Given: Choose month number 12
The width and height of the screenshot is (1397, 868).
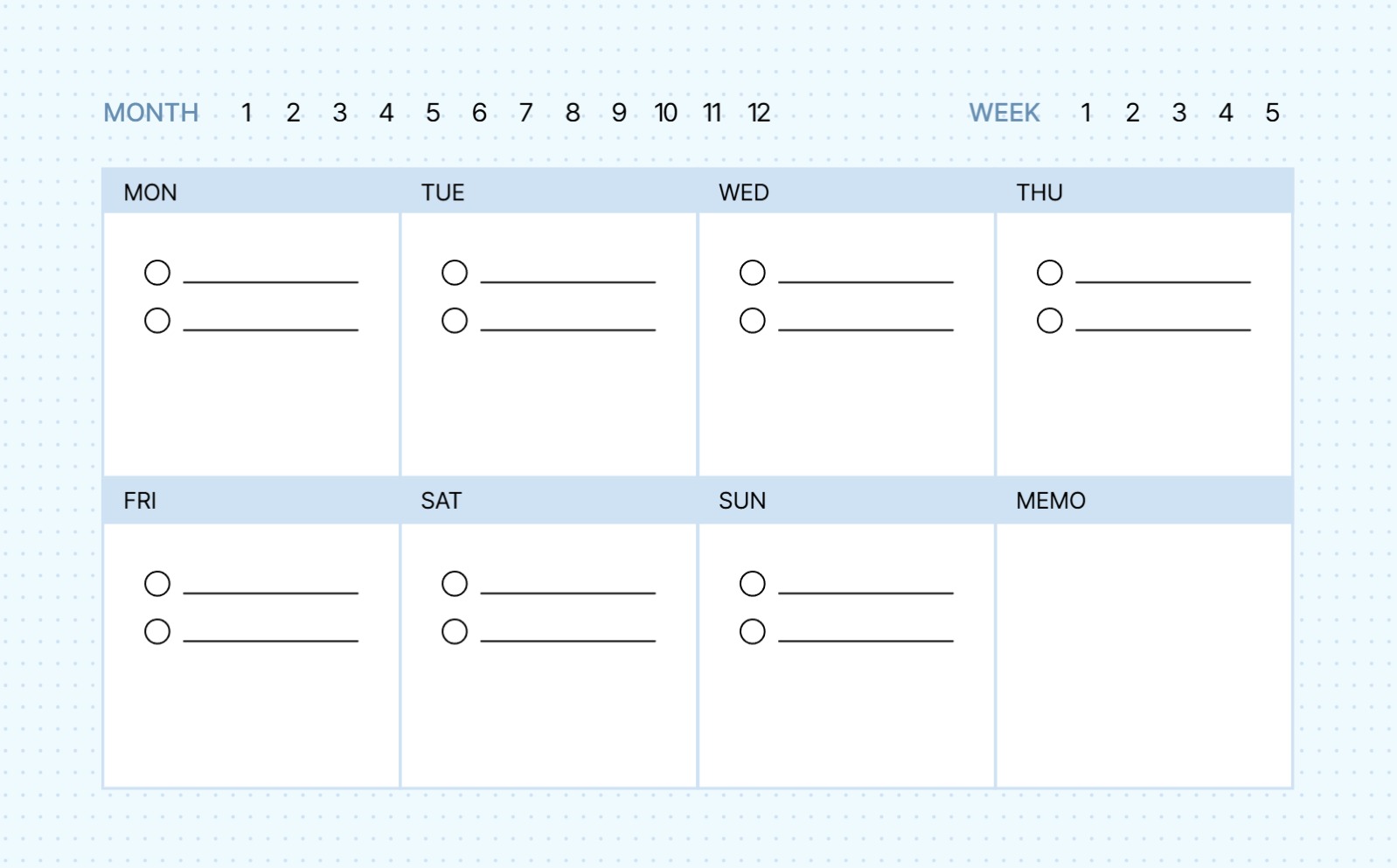Looking at the screenshot, I should point(759,113).
